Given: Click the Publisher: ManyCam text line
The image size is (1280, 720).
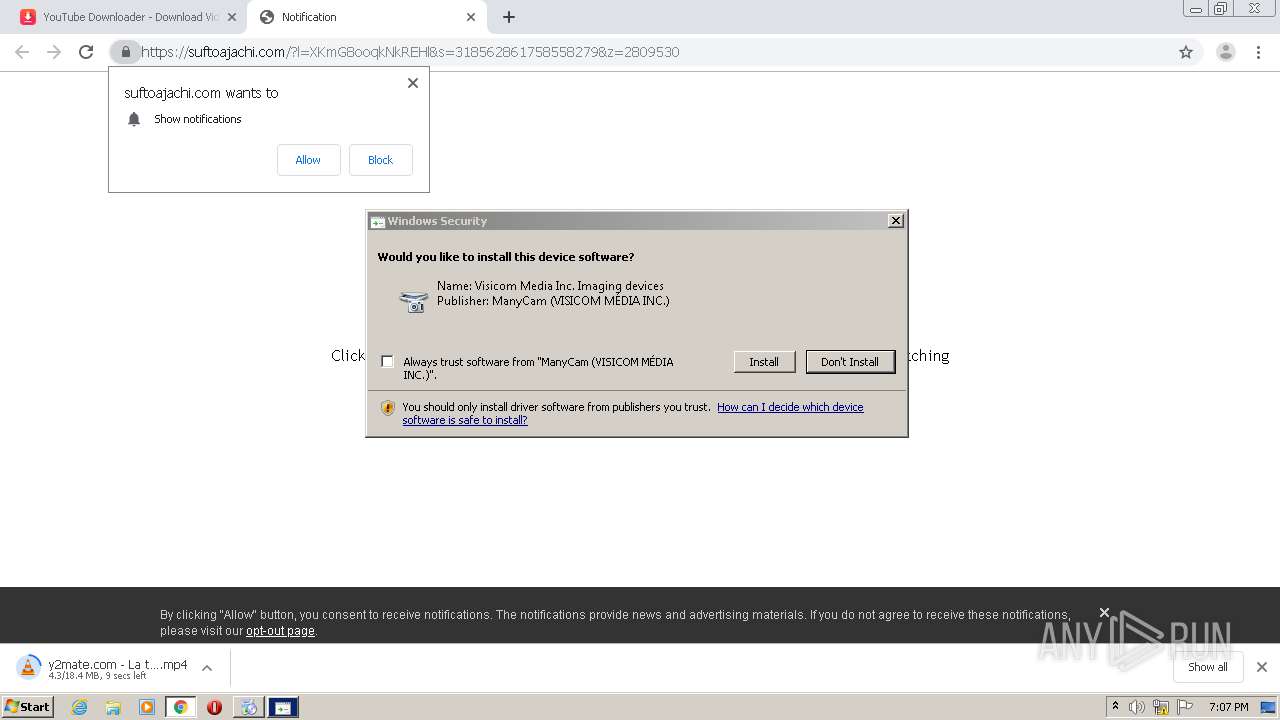Looking at the screenshot, I should (553, 301).
